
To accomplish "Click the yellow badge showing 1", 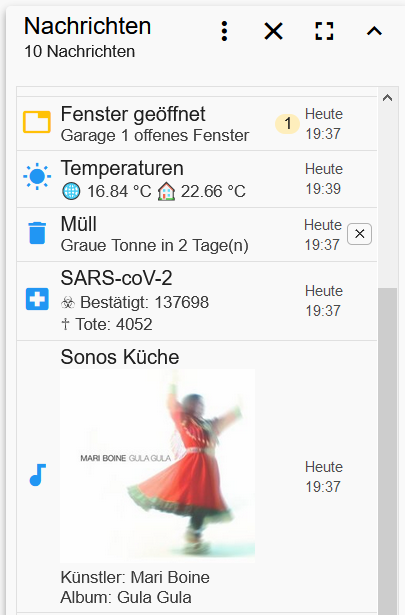I will [x=287, y=124].
